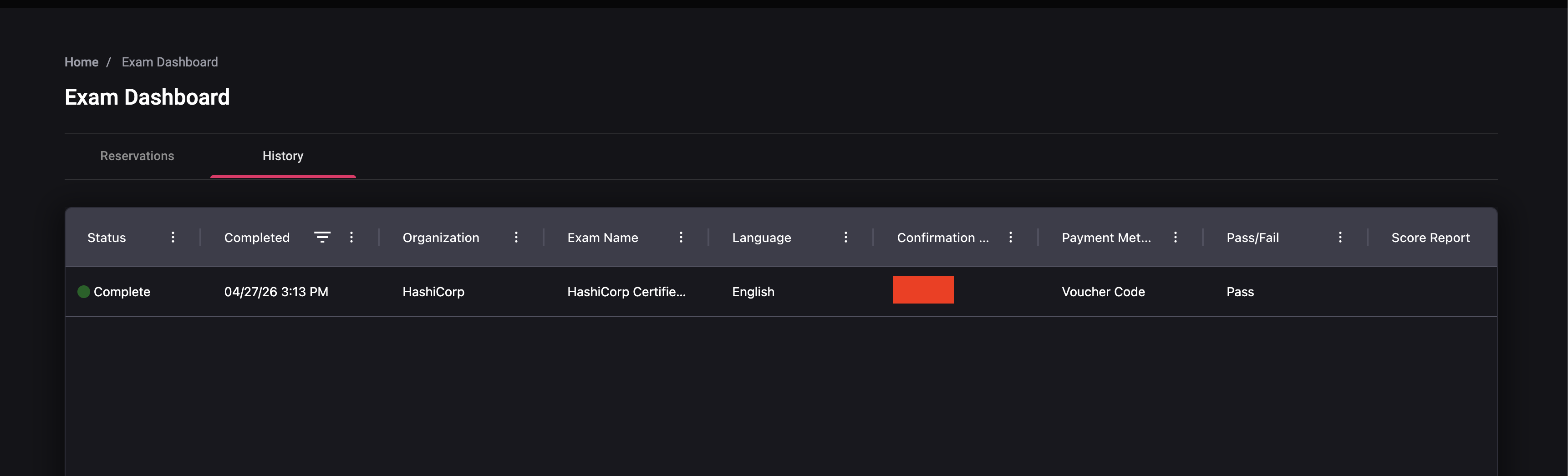
Task: Click the Exam Dashboard breadcrumb
Action: click(x=170, y=62)
